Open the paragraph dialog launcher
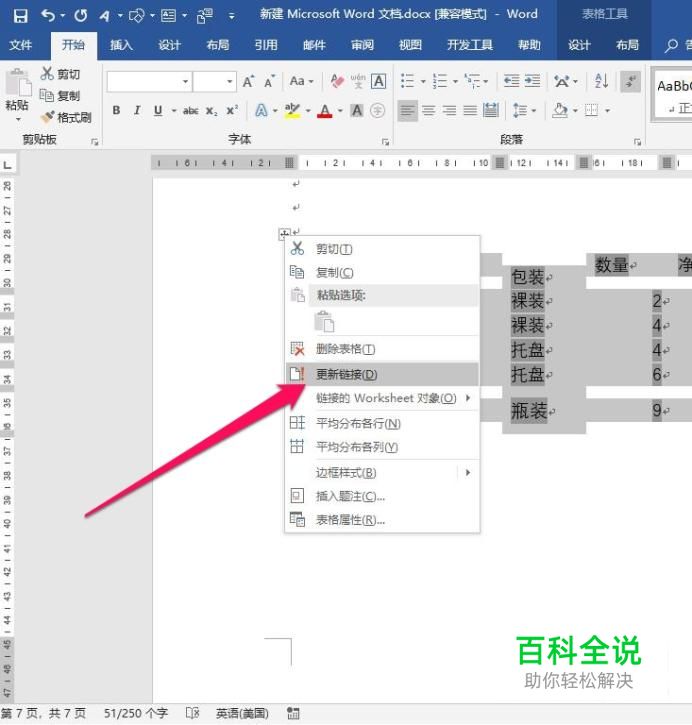 click(637, 142)
